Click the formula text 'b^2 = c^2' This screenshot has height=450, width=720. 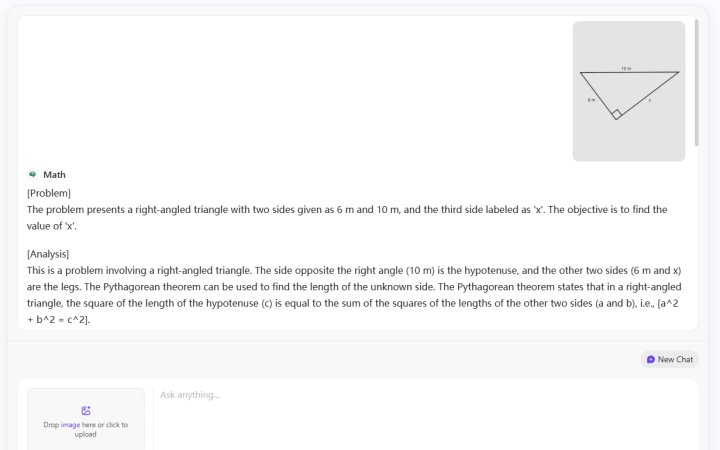point(61,320)
